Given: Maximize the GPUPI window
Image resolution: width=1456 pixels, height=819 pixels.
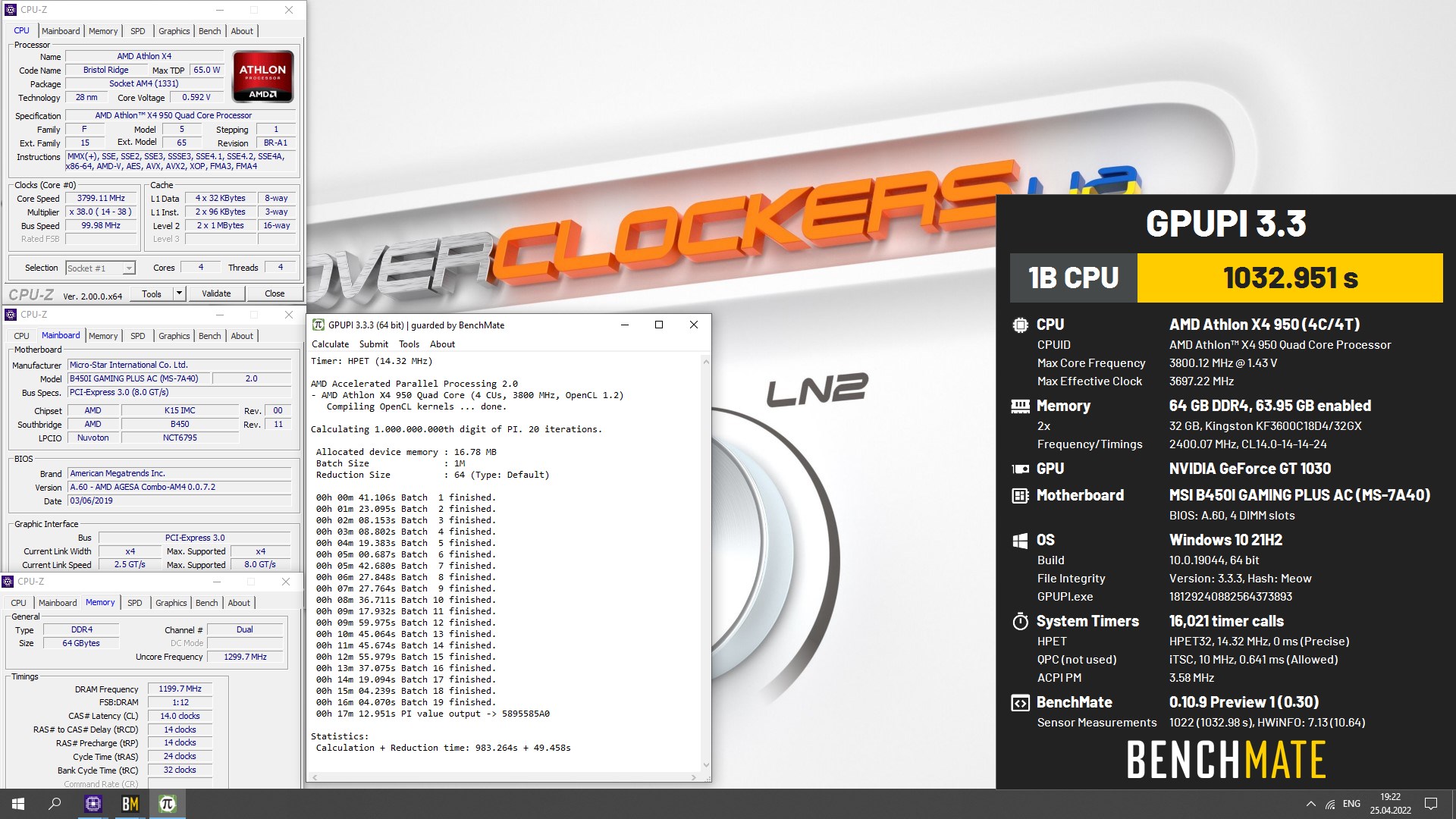Looking at the screenshot, I should (659, 325).
